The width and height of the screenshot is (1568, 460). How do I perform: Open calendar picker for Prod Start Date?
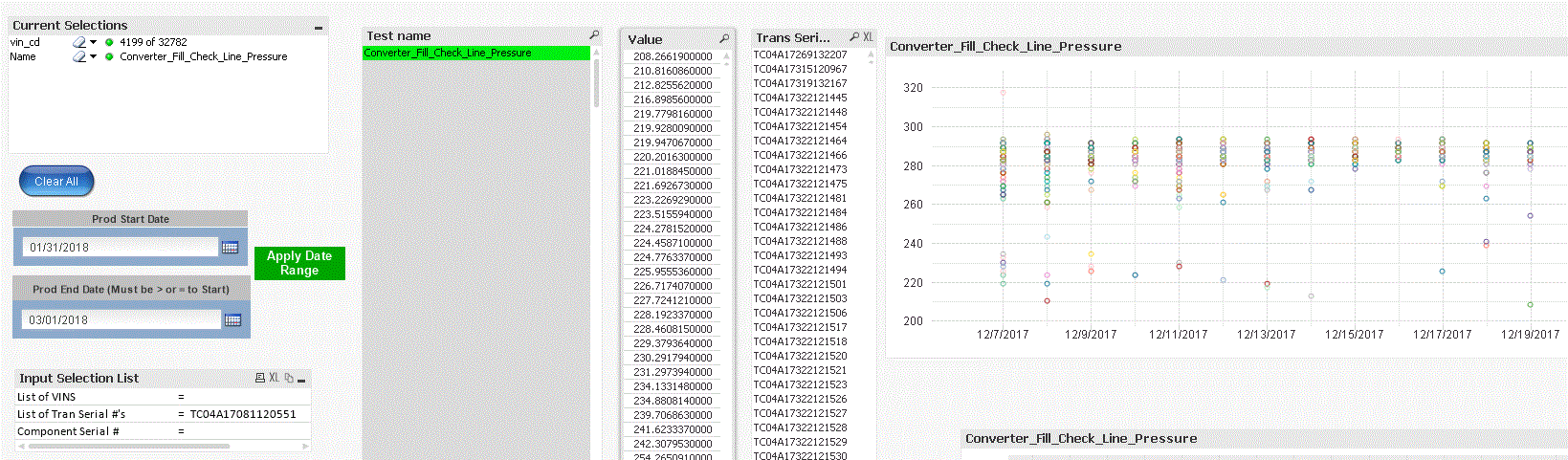click(230, 247)
